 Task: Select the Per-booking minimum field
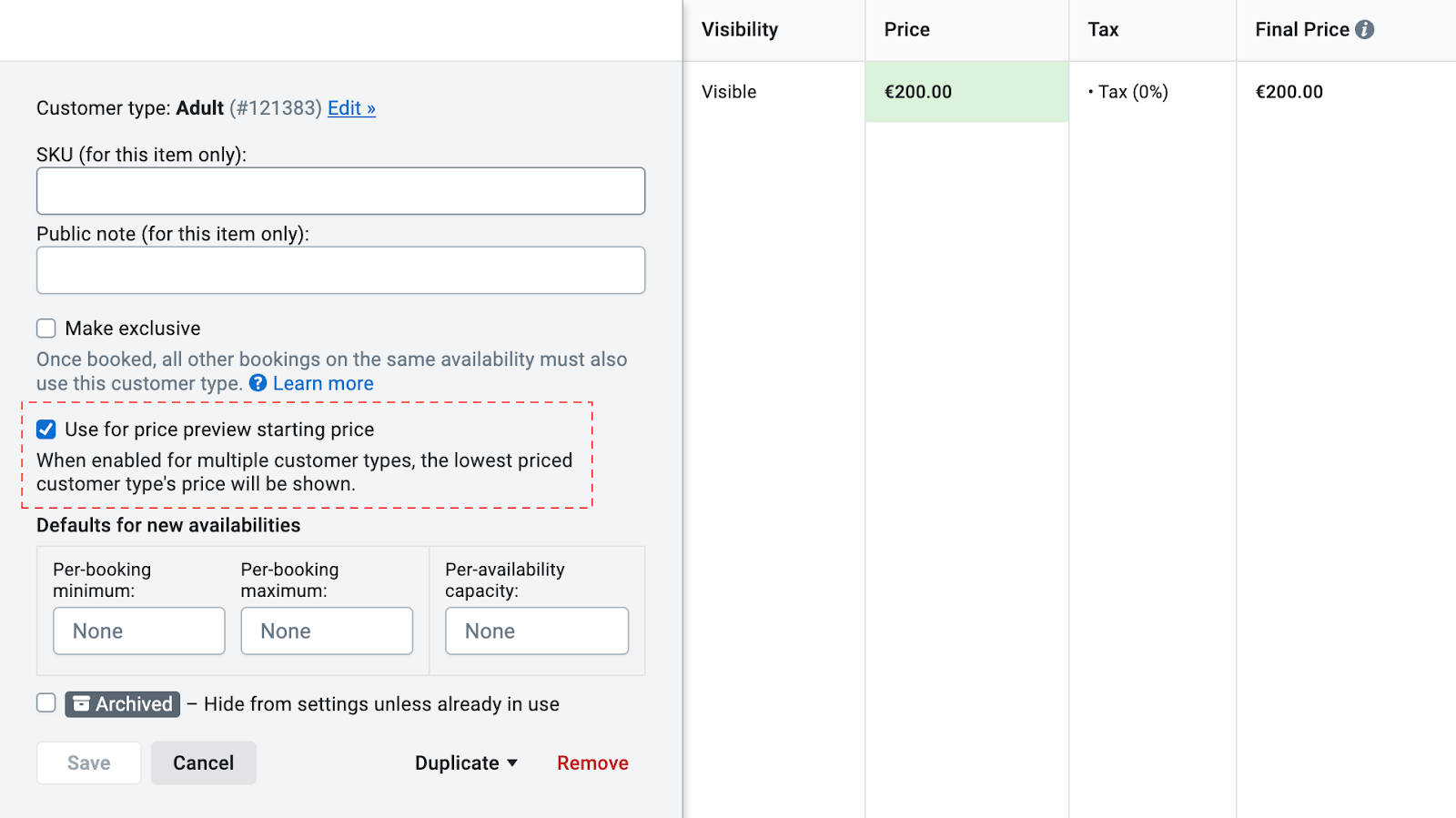(139, 631)
